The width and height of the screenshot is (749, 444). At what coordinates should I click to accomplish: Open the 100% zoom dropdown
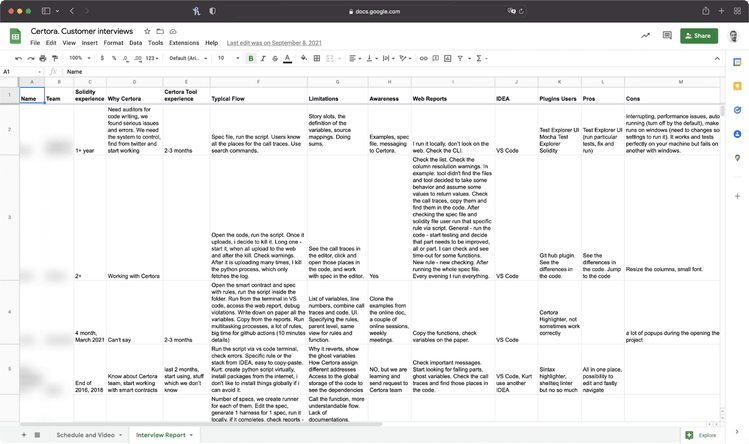[x=79, y=58]
